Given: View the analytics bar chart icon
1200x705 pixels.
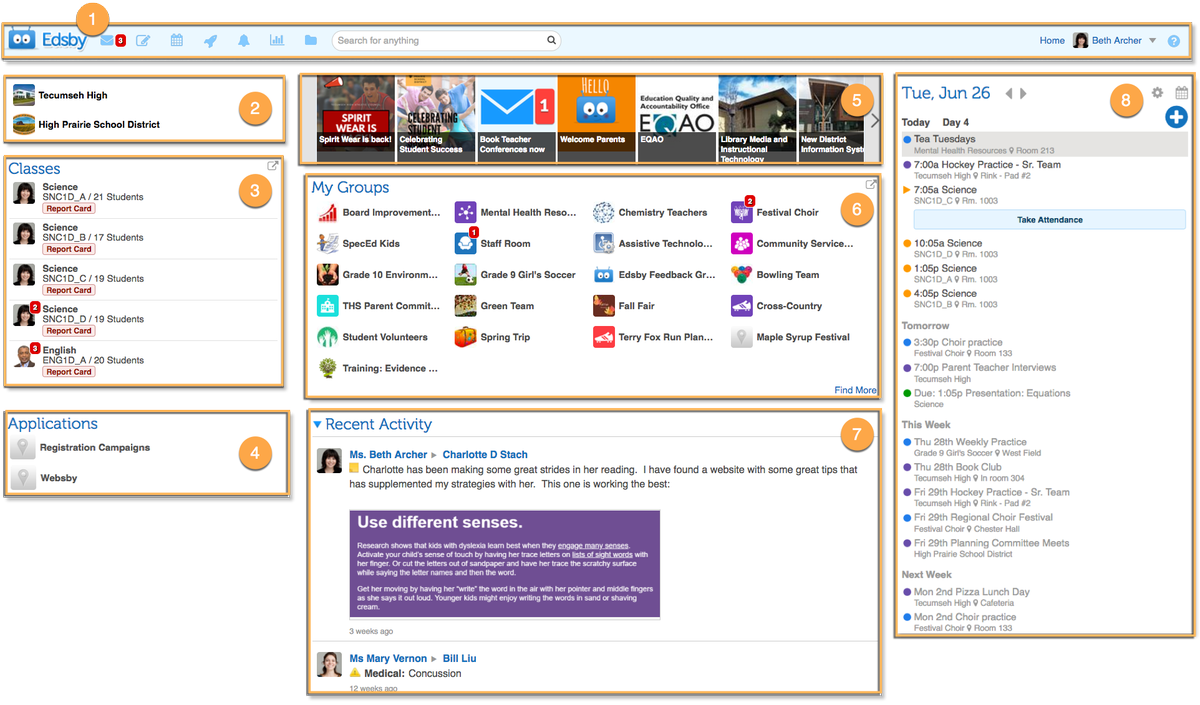Looking at the screenshot, I should [277, 40].
